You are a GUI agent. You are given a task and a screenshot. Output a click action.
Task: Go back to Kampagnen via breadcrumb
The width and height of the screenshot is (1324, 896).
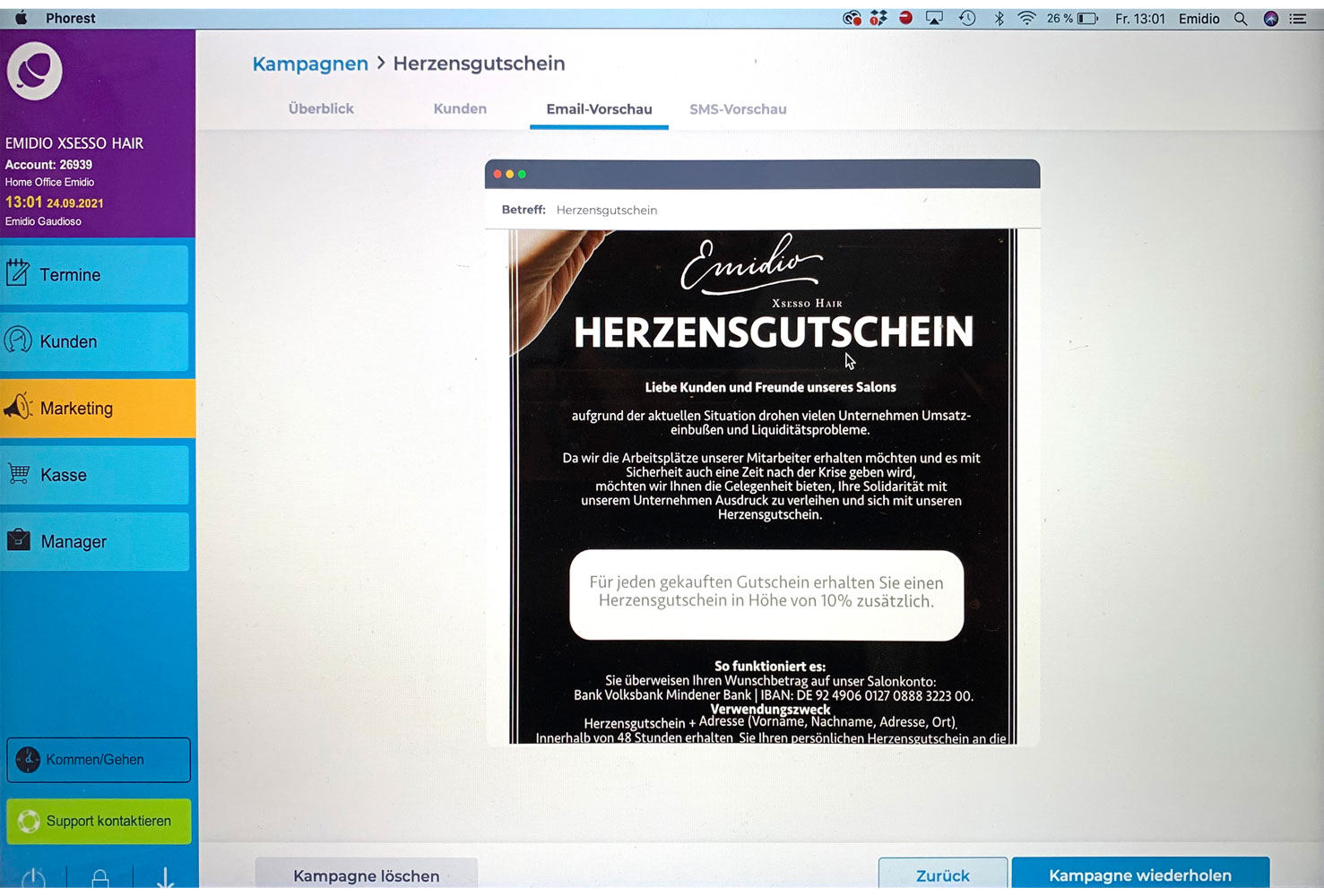pos(310,64)
